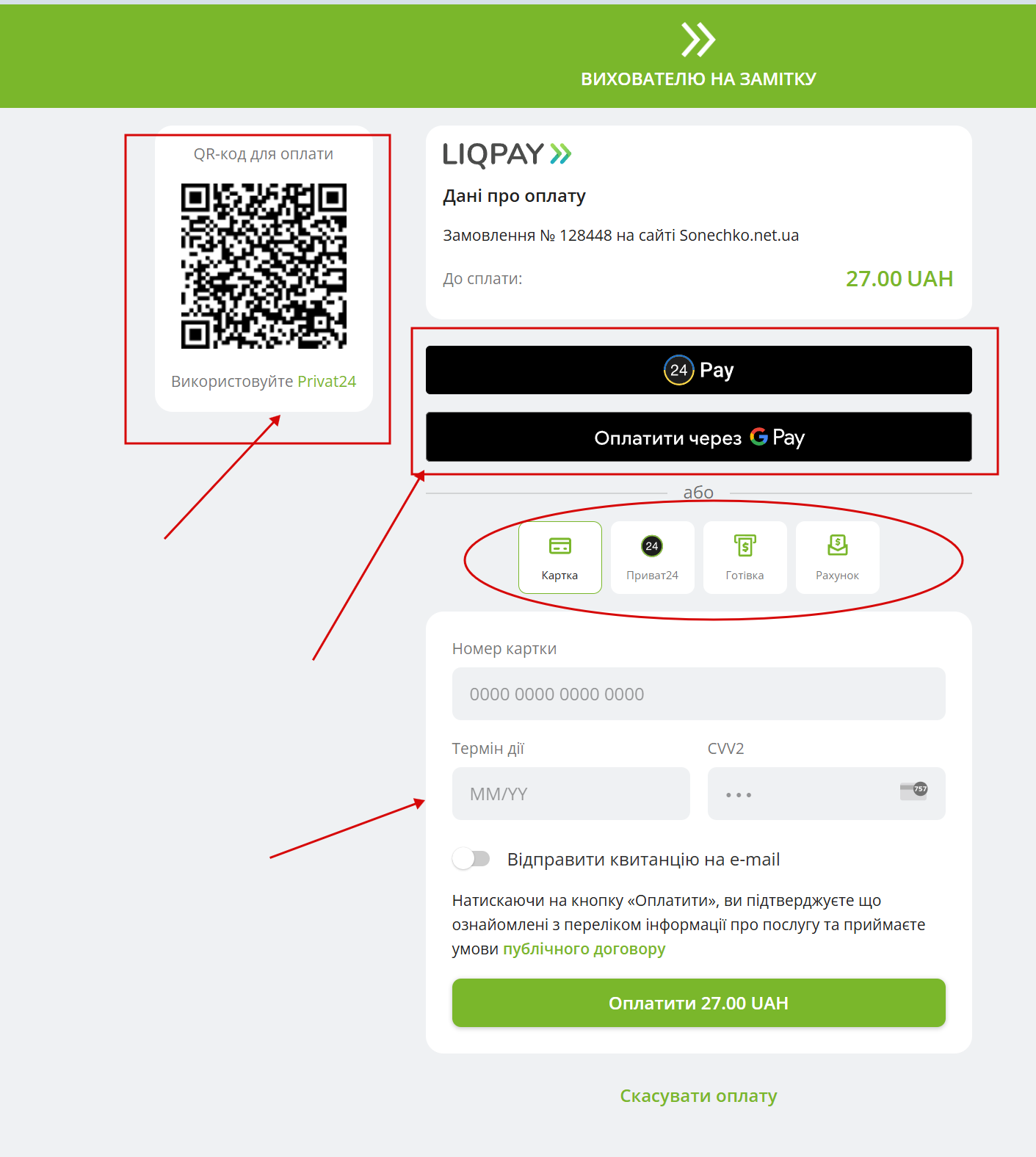Select the Картка payment tab
The width and height of the screenshot is (1036, 1157).
click(x=560, y=557)
